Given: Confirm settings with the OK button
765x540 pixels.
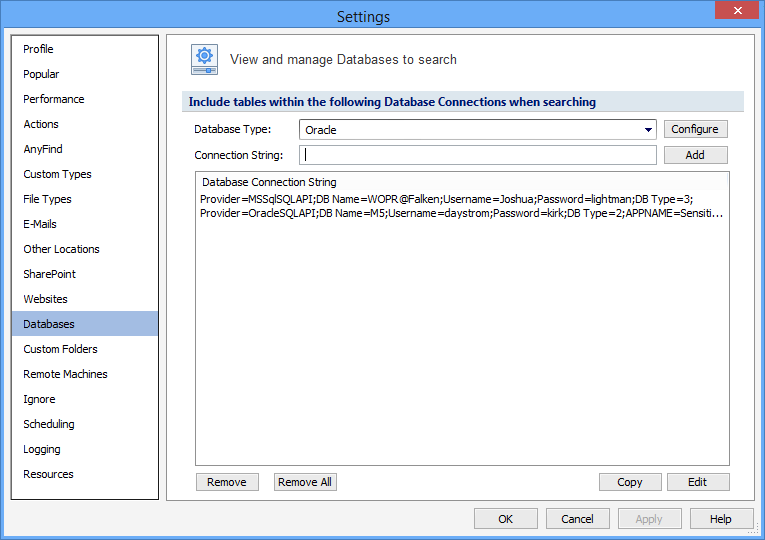Looking at the screenshot, I should [x=505, y=519].
